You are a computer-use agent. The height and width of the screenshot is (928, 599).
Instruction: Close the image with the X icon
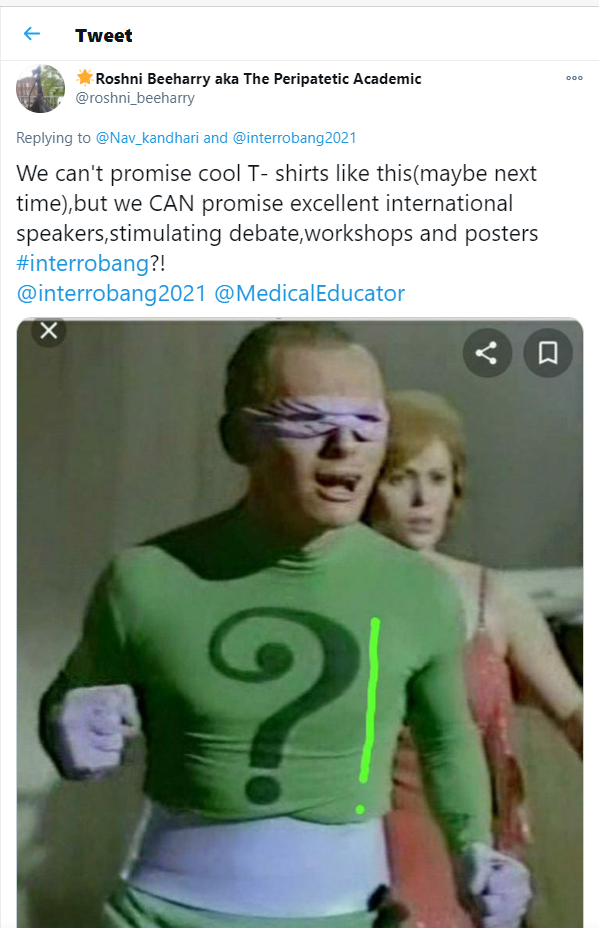click(49, 330)
